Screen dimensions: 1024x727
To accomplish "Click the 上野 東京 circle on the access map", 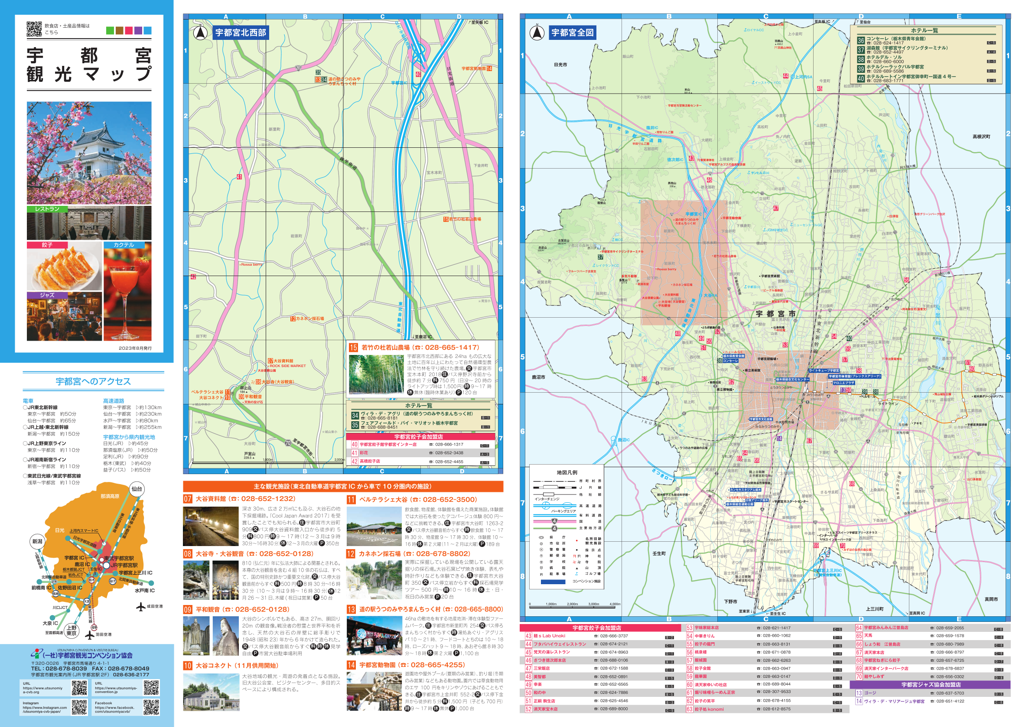I will tap(71, 631).
